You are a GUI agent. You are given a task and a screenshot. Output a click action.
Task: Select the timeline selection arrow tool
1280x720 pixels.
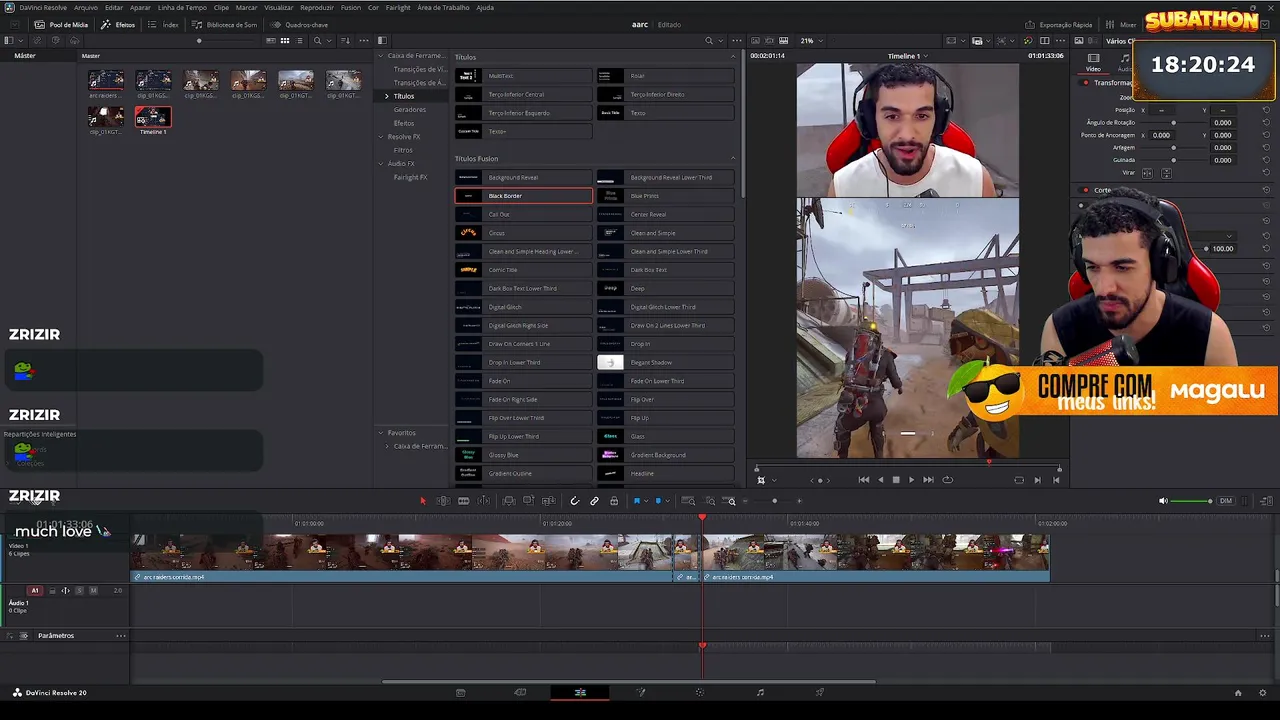422,501
